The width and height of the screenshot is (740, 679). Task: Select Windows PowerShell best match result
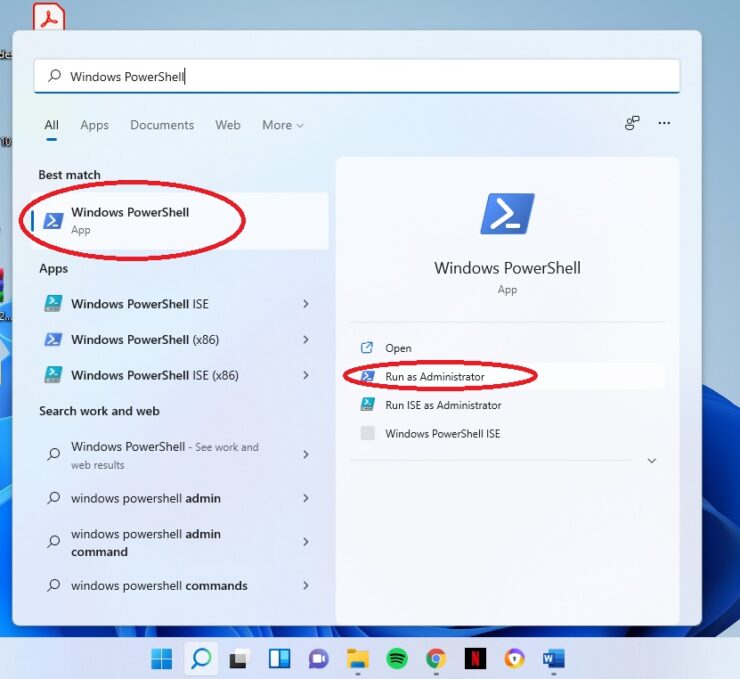[179, 220]
